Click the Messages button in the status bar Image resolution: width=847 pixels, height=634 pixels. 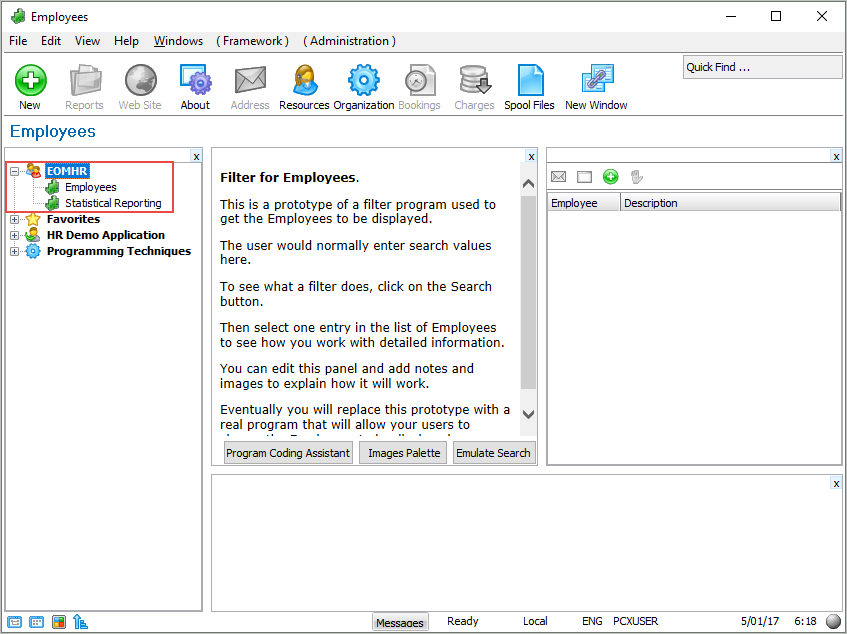(x=400, y=622)
